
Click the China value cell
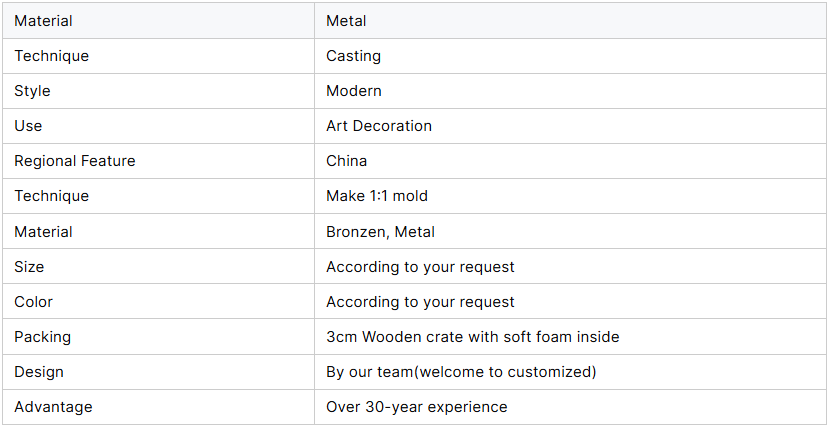pyautogui.click(x=570, y=160)
